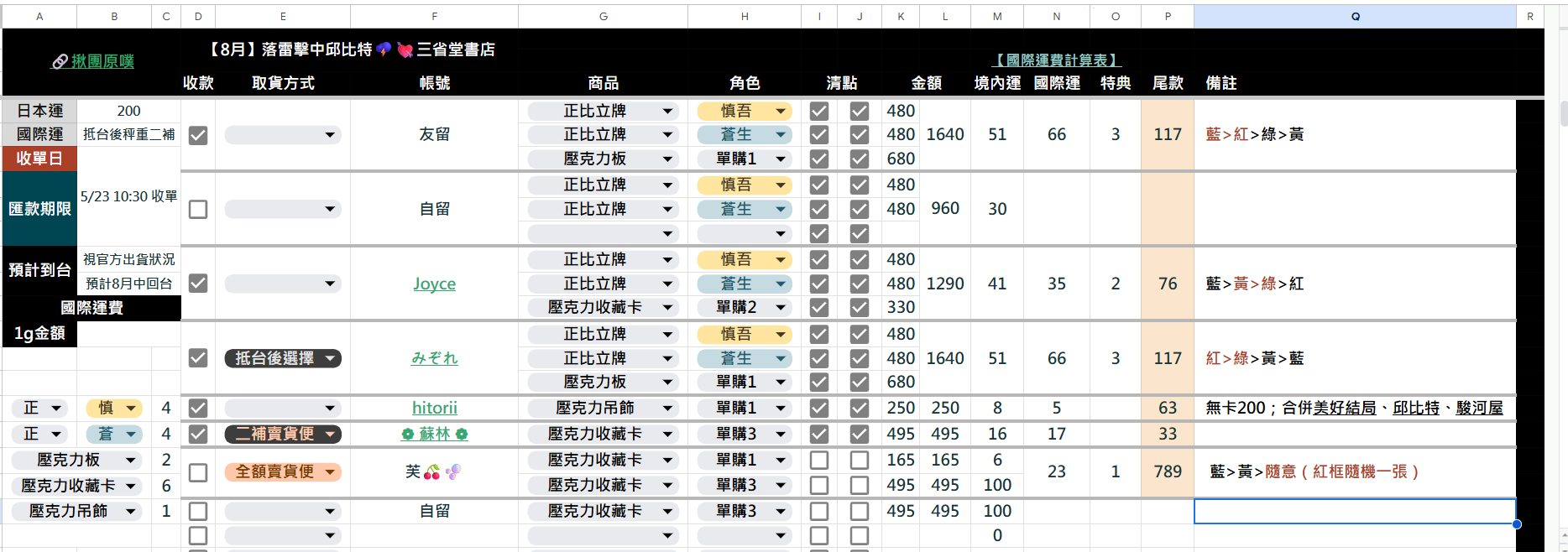1568x552 pixels.
Task: Click the pink heart emoji before 三省堂書店
Action: (x=405, y=50)
